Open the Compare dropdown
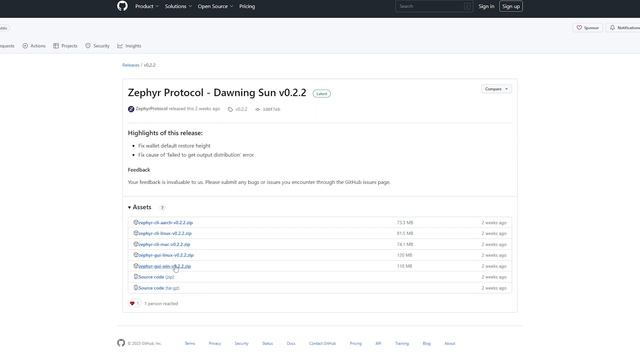 point(496,89)
